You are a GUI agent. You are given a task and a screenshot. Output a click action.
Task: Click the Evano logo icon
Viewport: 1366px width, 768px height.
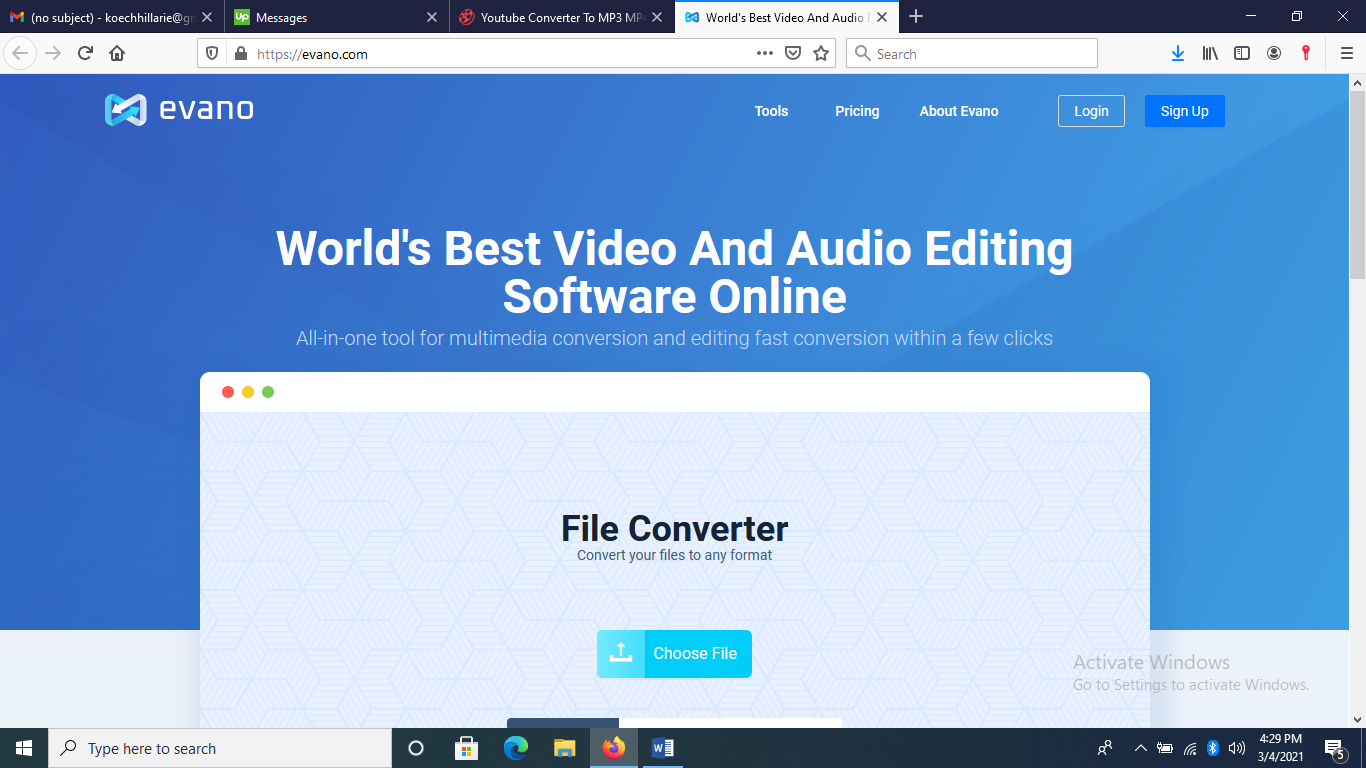click(x=125, y=110)
